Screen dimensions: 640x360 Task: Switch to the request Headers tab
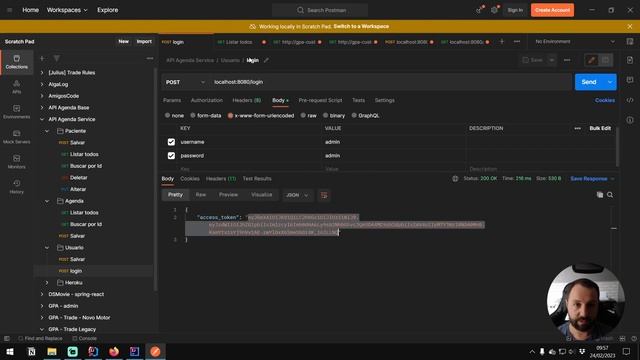click(247, 100)
